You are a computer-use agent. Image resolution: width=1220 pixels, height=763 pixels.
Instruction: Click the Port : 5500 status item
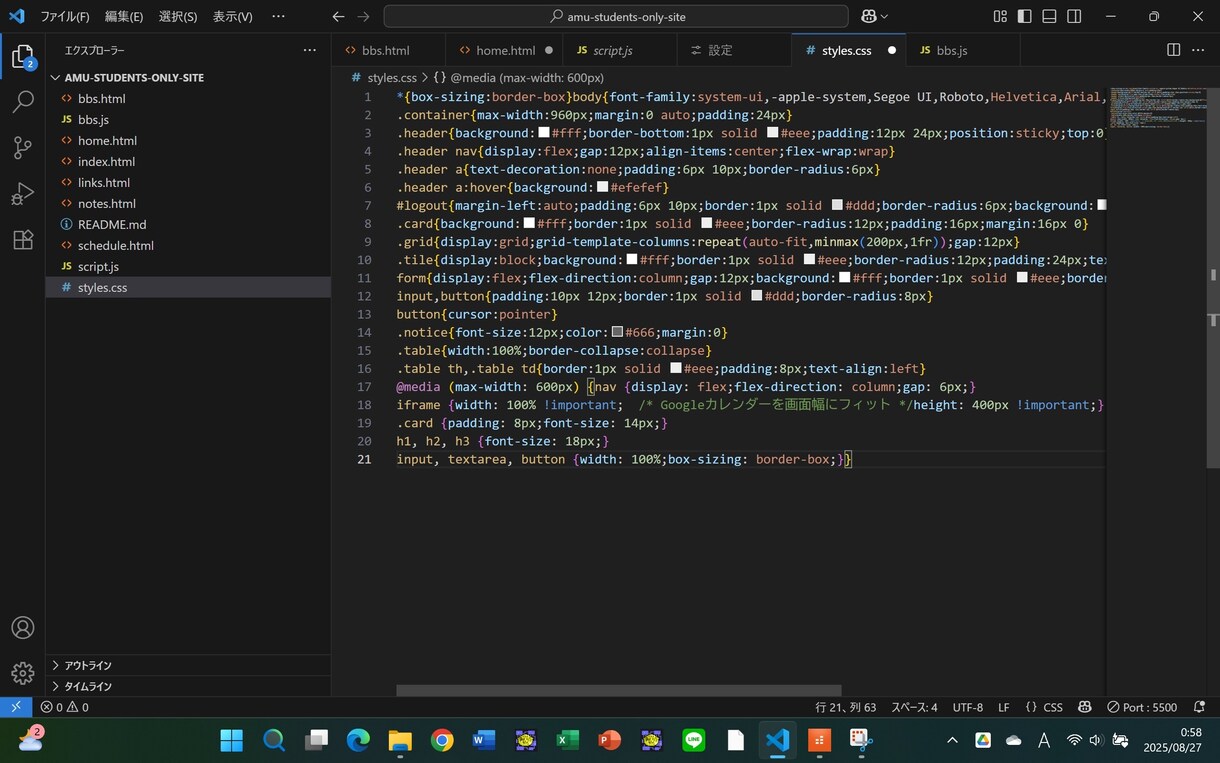click(x=1142, y=707)
